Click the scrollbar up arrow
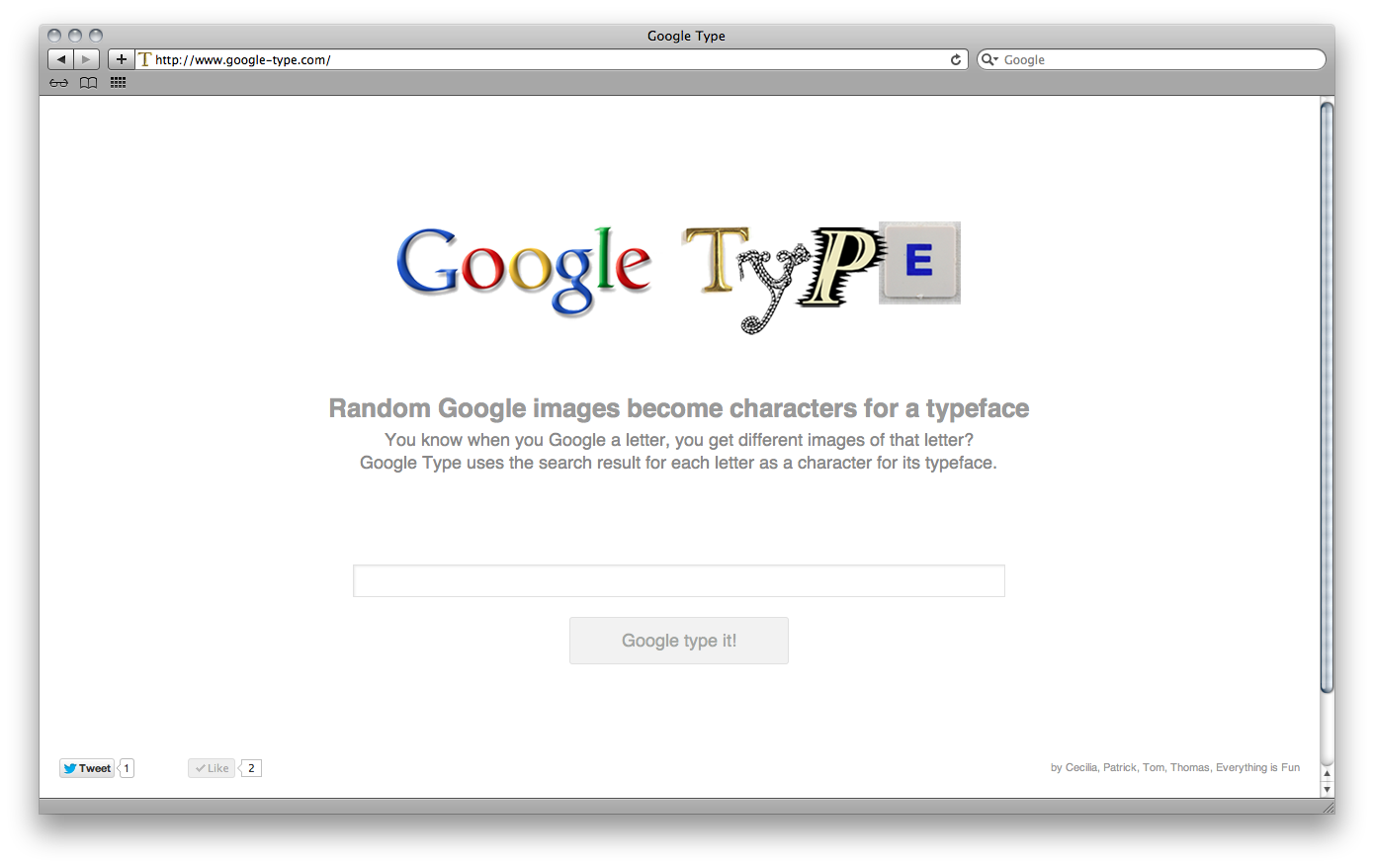The height and width of the screenshot is (868, 1374). (1328, 774)
